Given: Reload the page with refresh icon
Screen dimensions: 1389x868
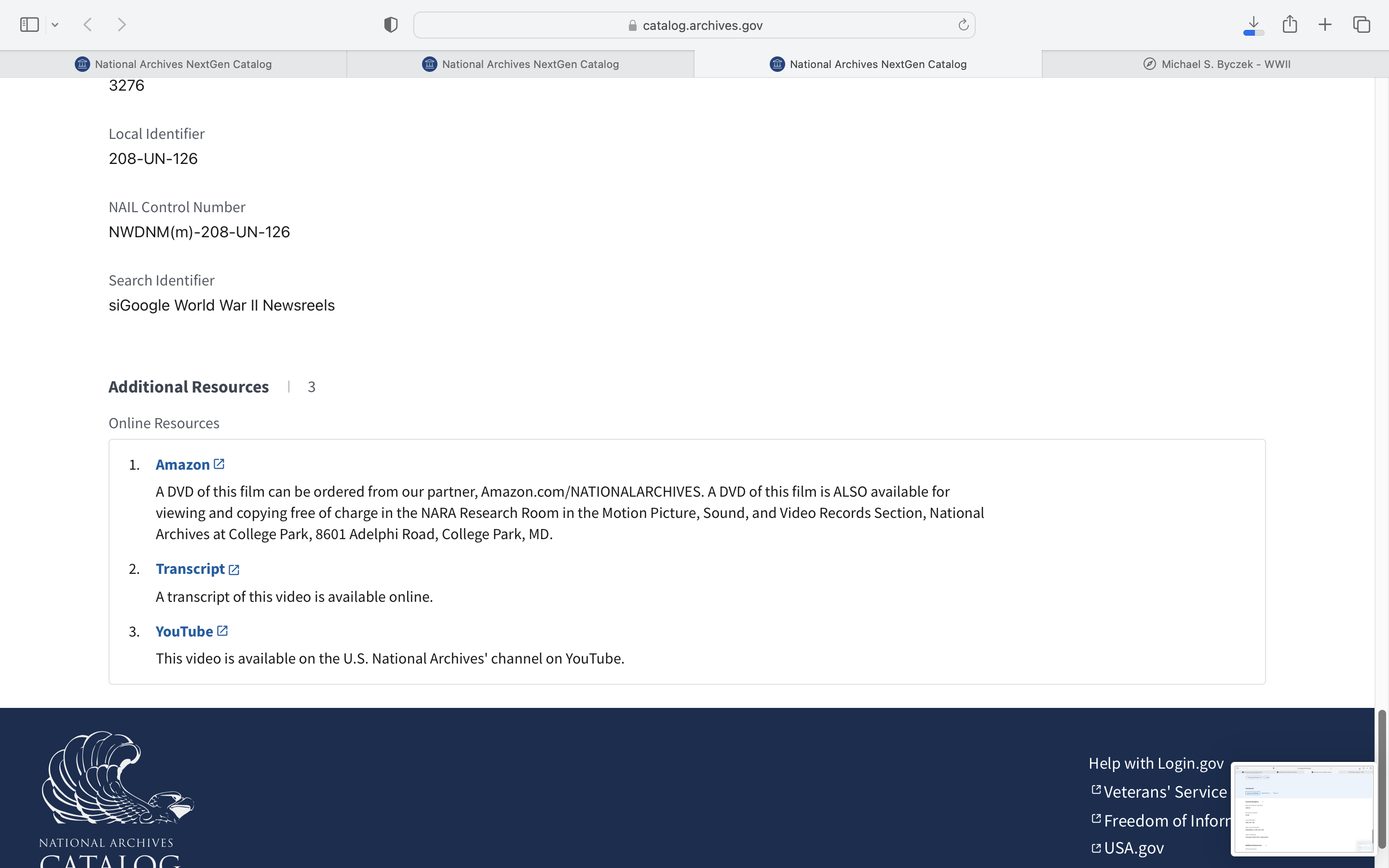Looking at the screenshot, I should click(x=963, y=25).
